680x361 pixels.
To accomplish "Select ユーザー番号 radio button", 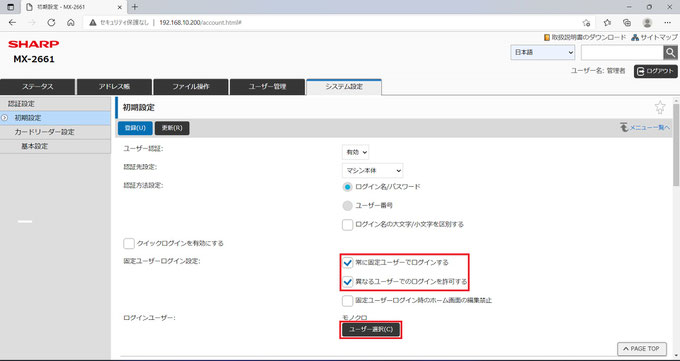I will pyautogui.click(x=347, y=206).
